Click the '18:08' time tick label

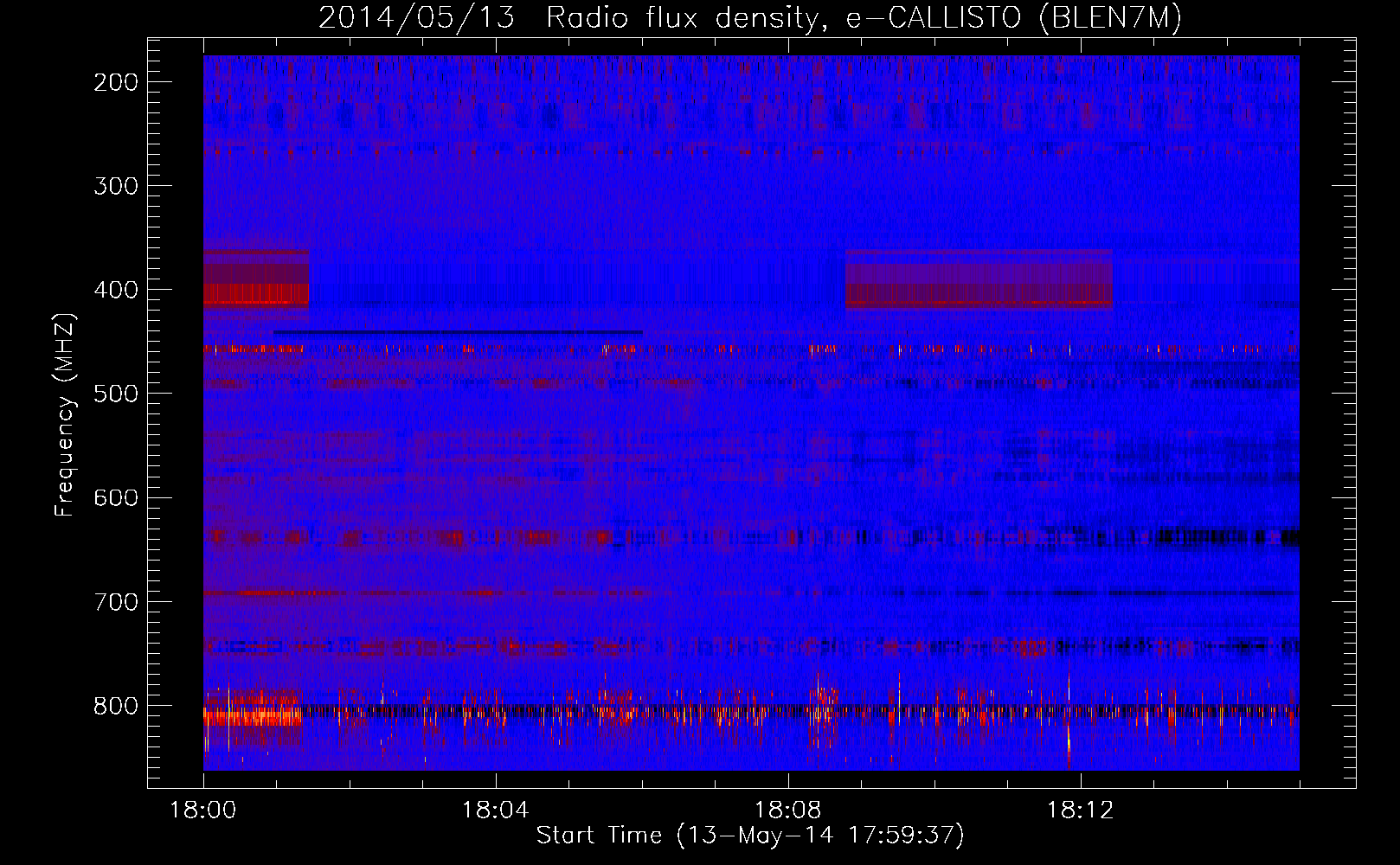[788, 811]
